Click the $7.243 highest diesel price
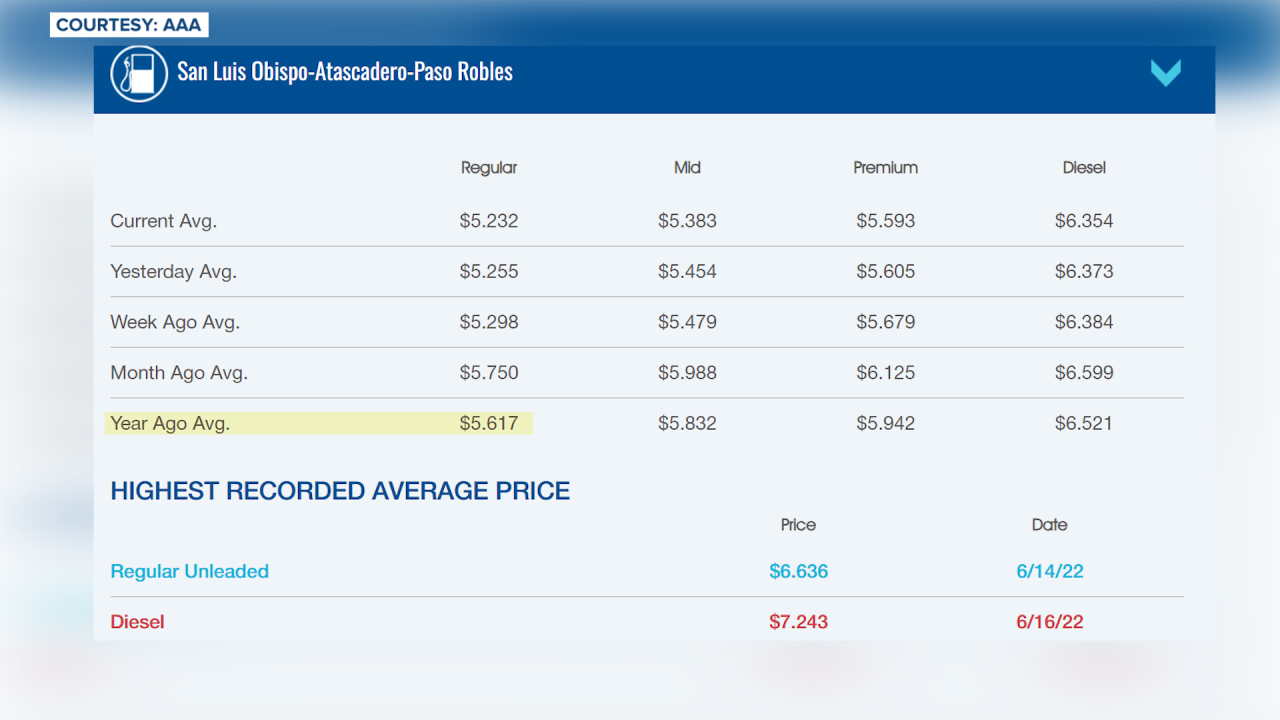 [798, 622]
